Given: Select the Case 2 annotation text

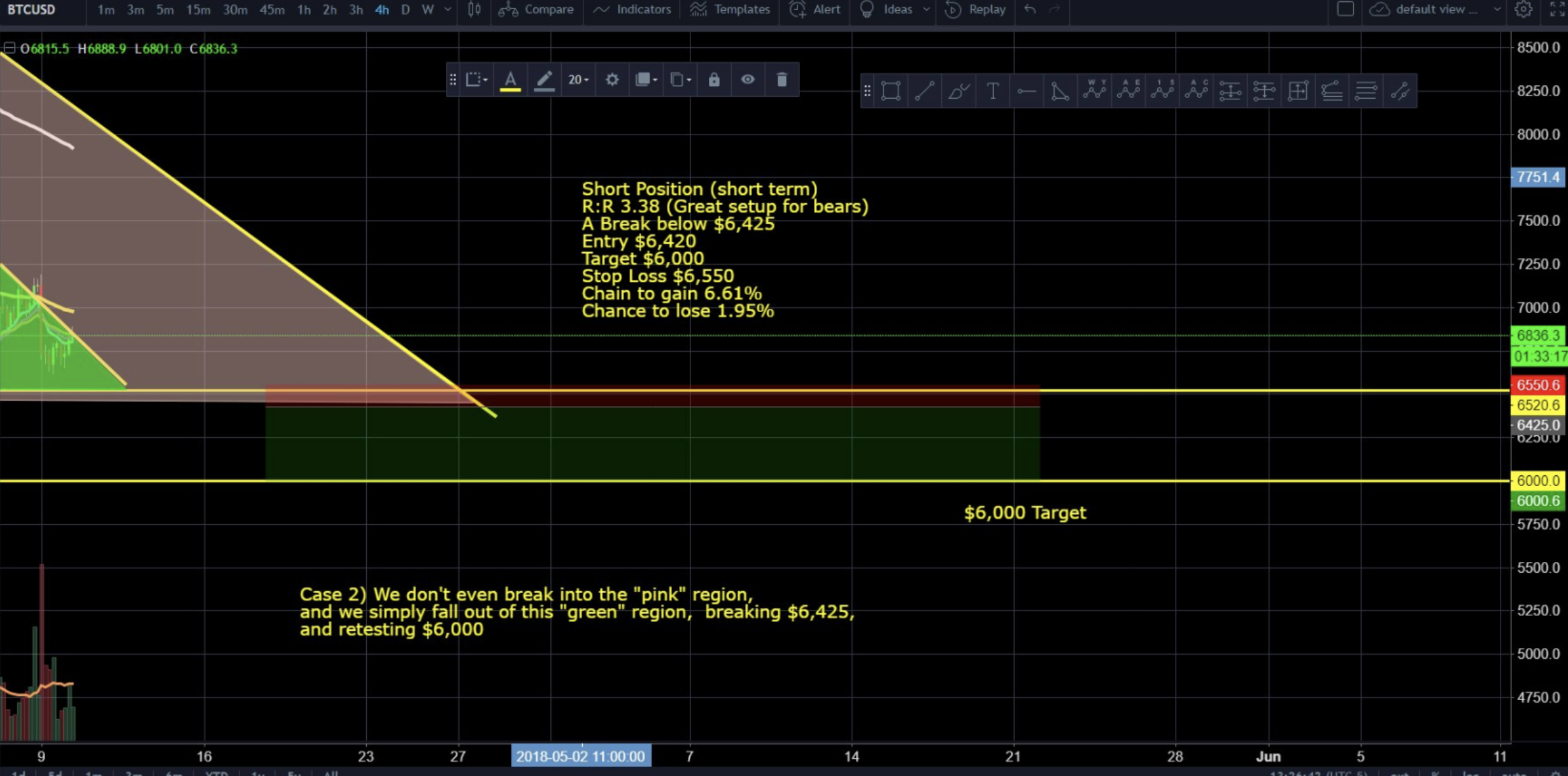Looking at the screenshot, I should [577, 612].
